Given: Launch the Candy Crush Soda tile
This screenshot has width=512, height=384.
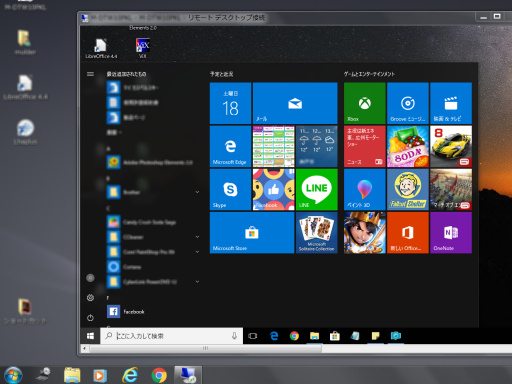Looking at the screenshot, I should (x=408, y=146).
